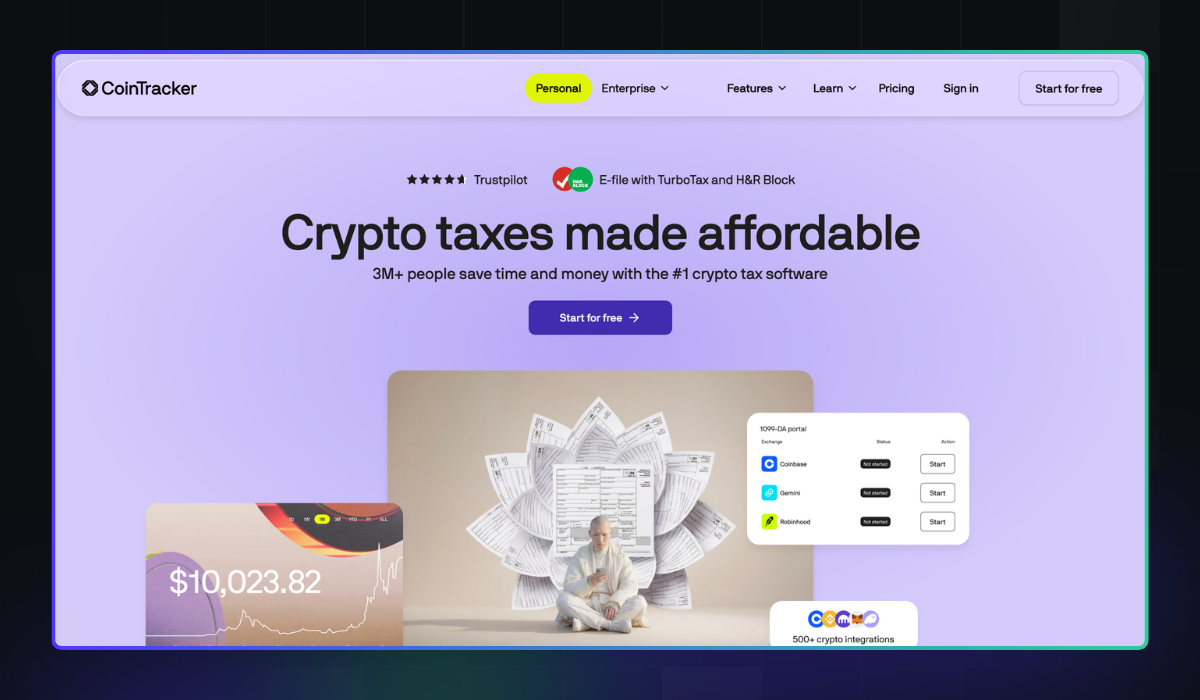Viewport: 1200px width, 700px height.
Task: Click the $10,023.82 portfolio chart card
Action: [274, 574]
